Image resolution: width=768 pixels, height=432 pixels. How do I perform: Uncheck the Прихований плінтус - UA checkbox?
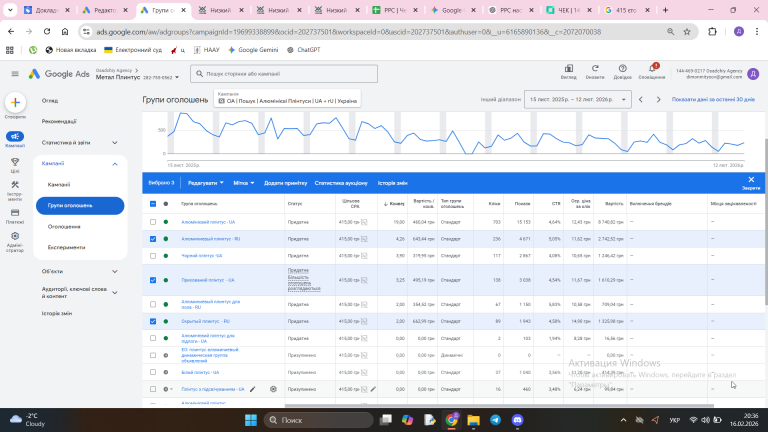click(153, 280)
